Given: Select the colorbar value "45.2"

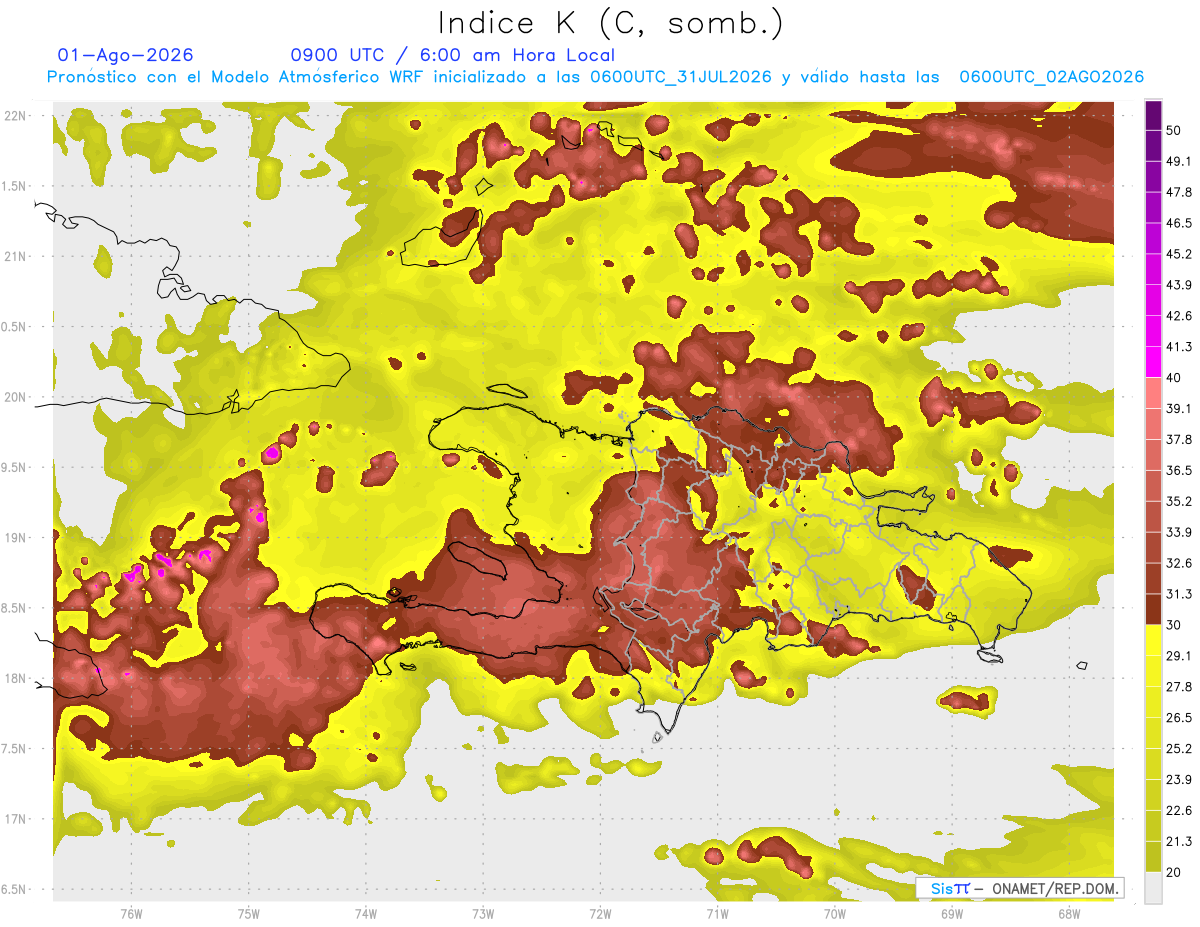Looking at the screenshot, I should pyautogui.click(x=1179, y=253).
